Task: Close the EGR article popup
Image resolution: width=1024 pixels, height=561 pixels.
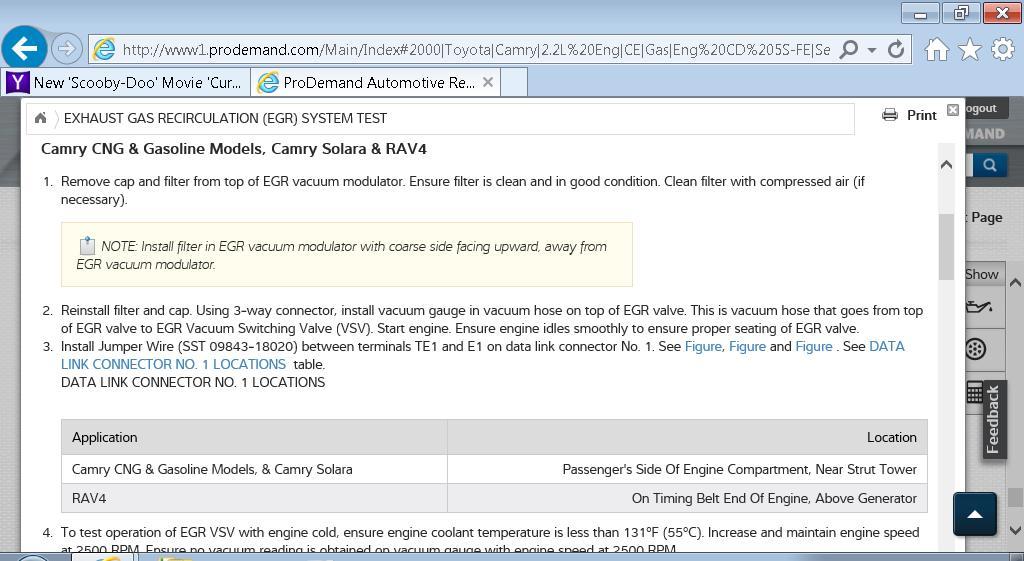Action: (x=953, y=110)
